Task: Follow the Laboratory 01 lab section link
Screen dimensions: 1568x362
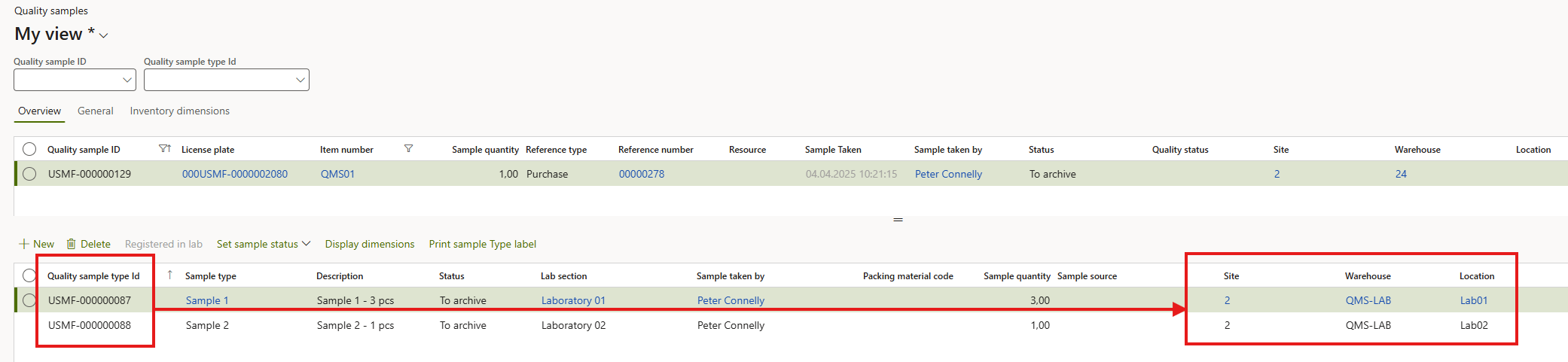Action: 573,300
